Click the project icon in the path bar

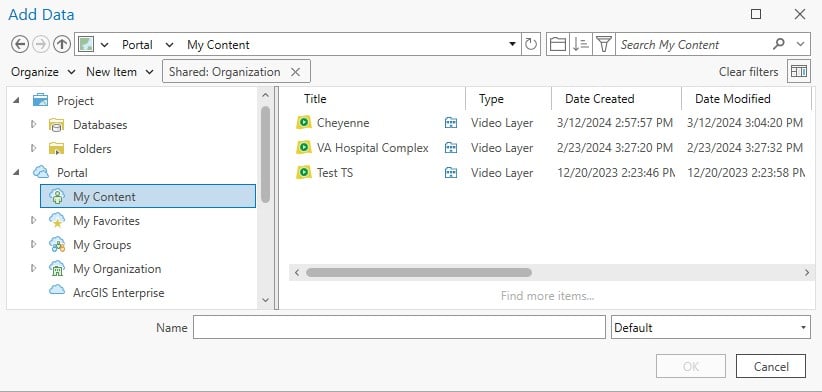[x=86, y=45]
